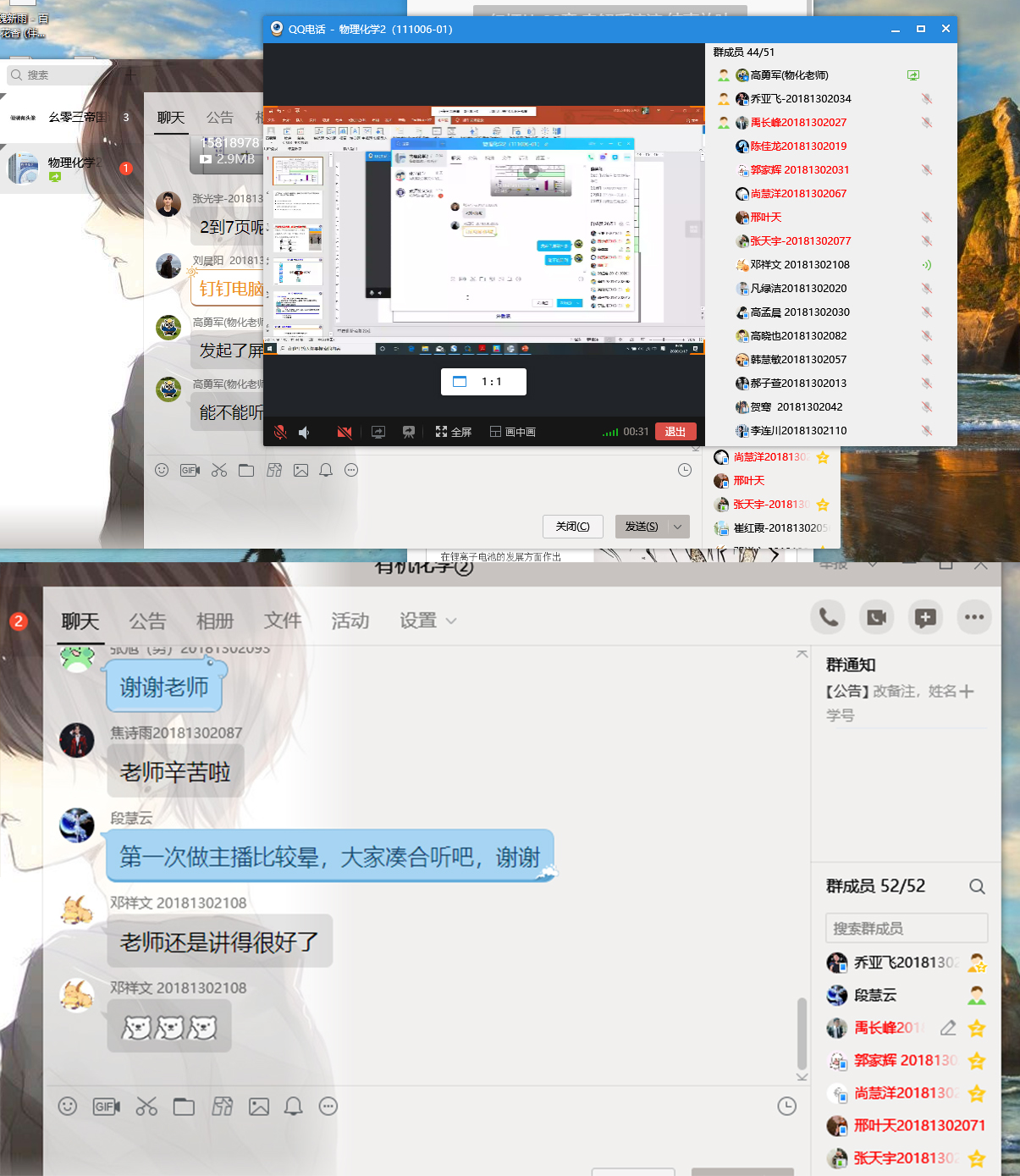Toggle the microphone mute in QQ call
1020x1176 pixels.
280,432
